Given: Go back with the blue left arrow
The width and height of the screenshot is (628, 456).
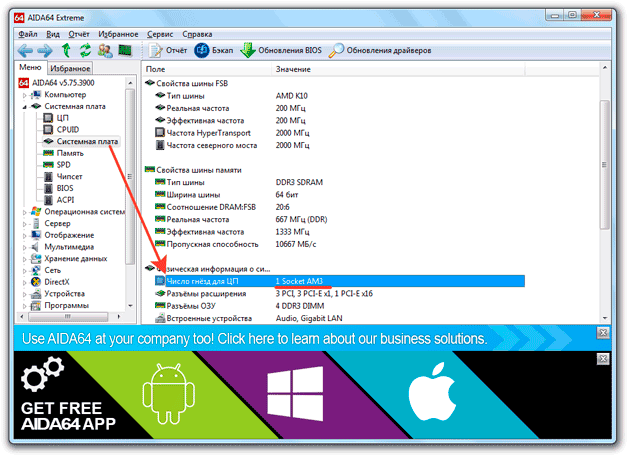Looking at the screenshot, I should [25, 50].
